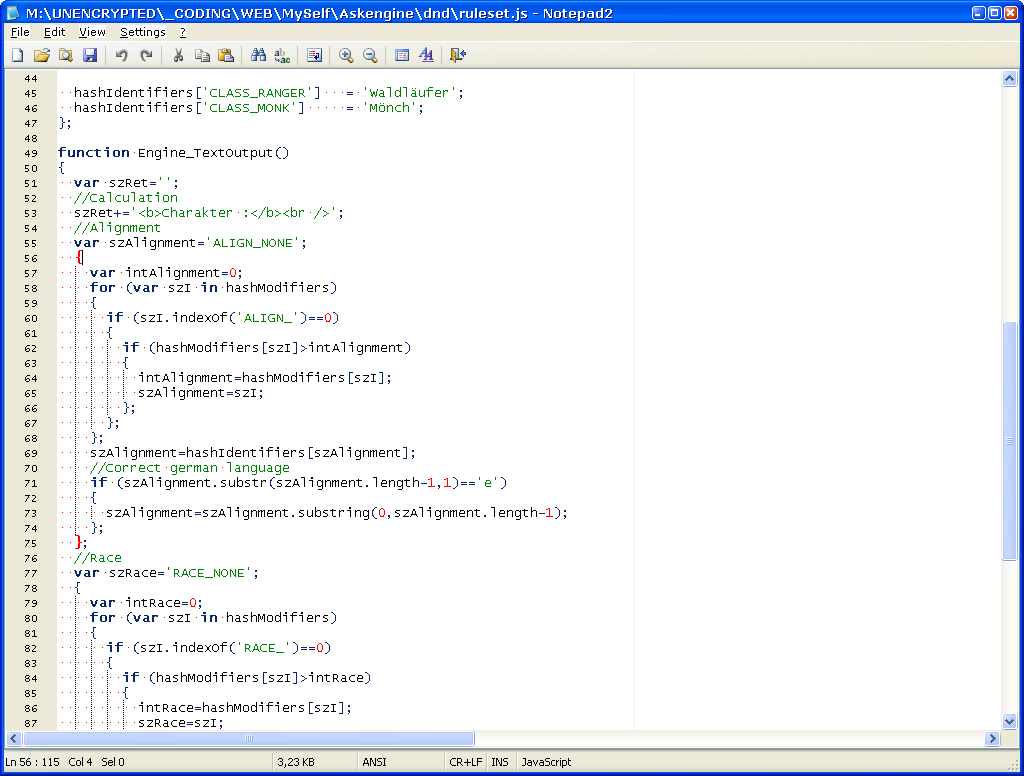Undo the last edit
The height and width of the screenshot is (776, 1024).
pyautogui.click(x=121, y=56)
